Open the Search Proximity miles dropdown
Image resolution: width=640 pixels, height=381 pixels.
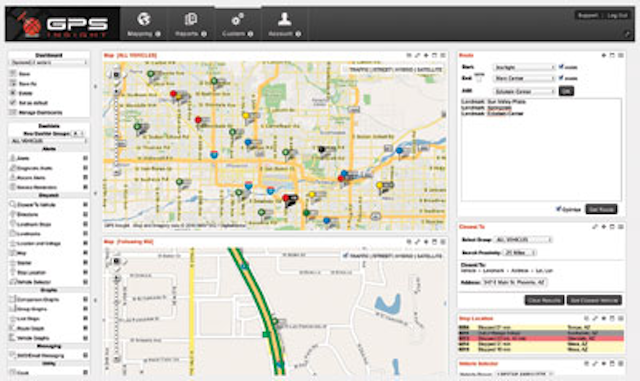pyautogui.click(x=520, y=253)
